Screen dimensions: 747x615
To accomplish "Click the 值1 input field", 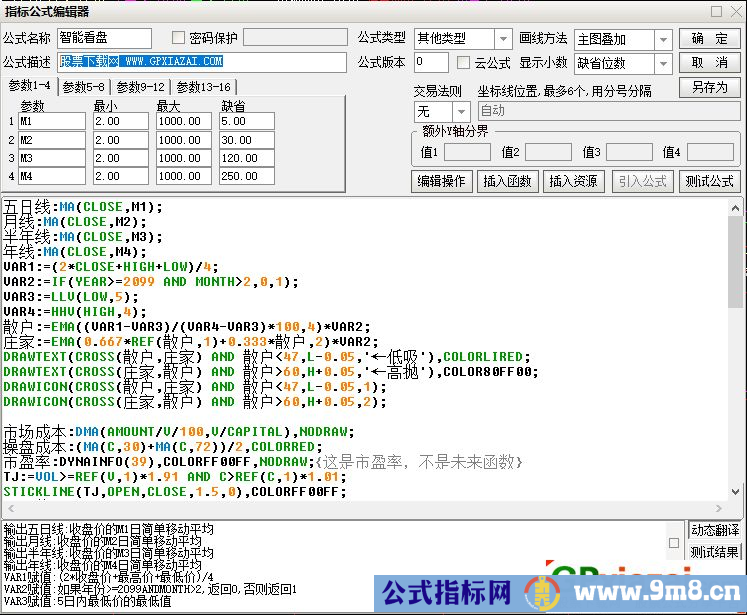I will pyautogui.click(x=467, y=152).
